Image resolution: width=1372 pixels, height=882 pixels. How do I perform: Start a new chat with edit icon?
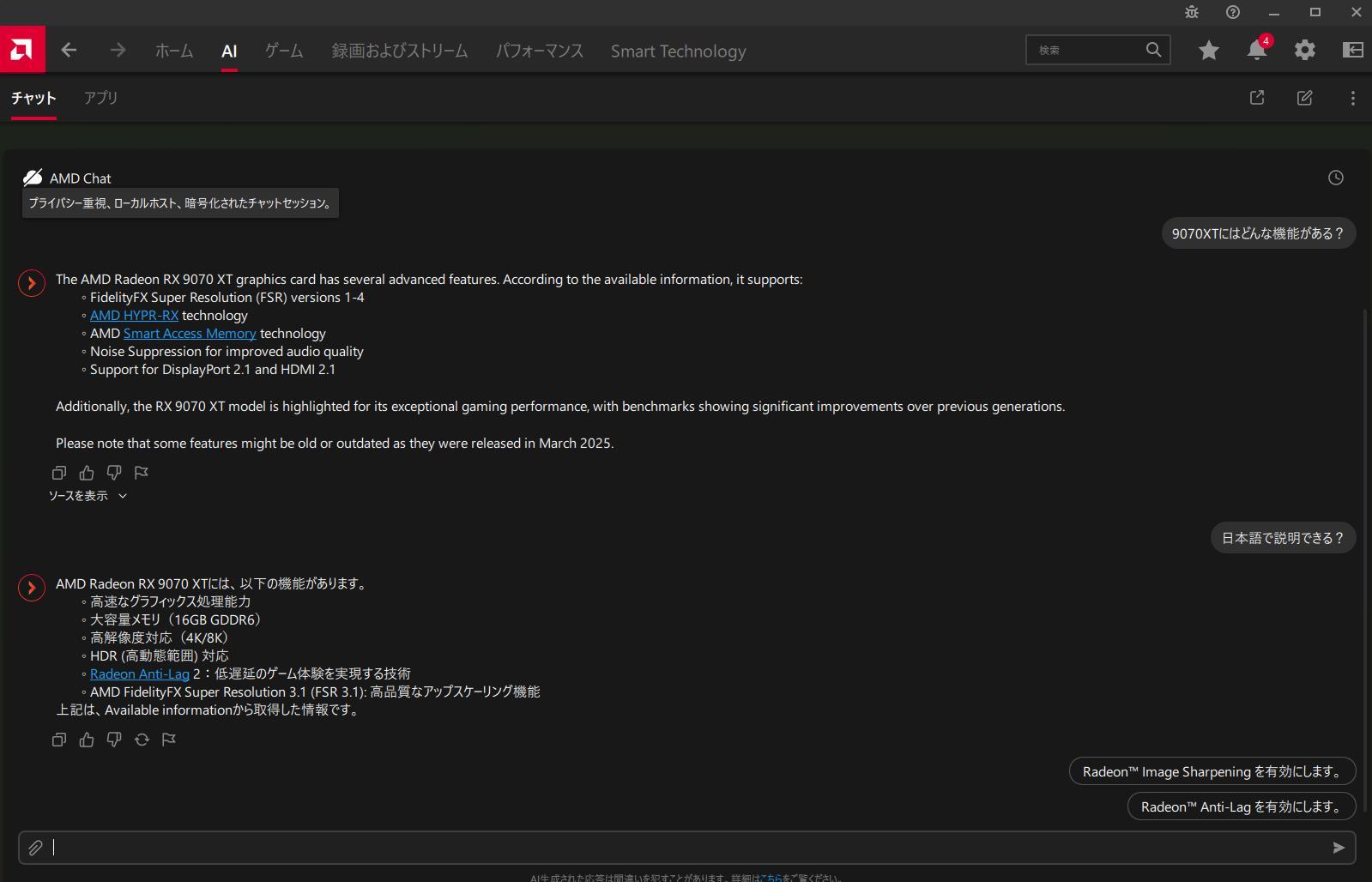pyautogui.click(x=1304, y=98)
